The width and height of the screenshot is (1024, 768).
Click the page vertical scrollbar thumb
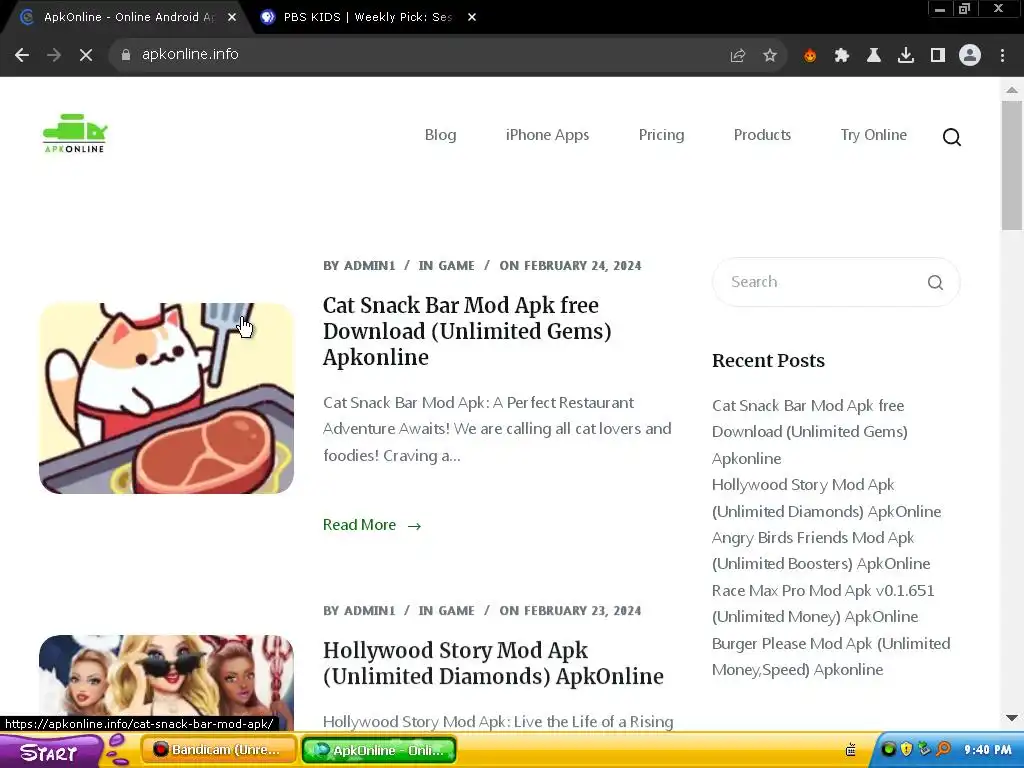coord(1012,165)
